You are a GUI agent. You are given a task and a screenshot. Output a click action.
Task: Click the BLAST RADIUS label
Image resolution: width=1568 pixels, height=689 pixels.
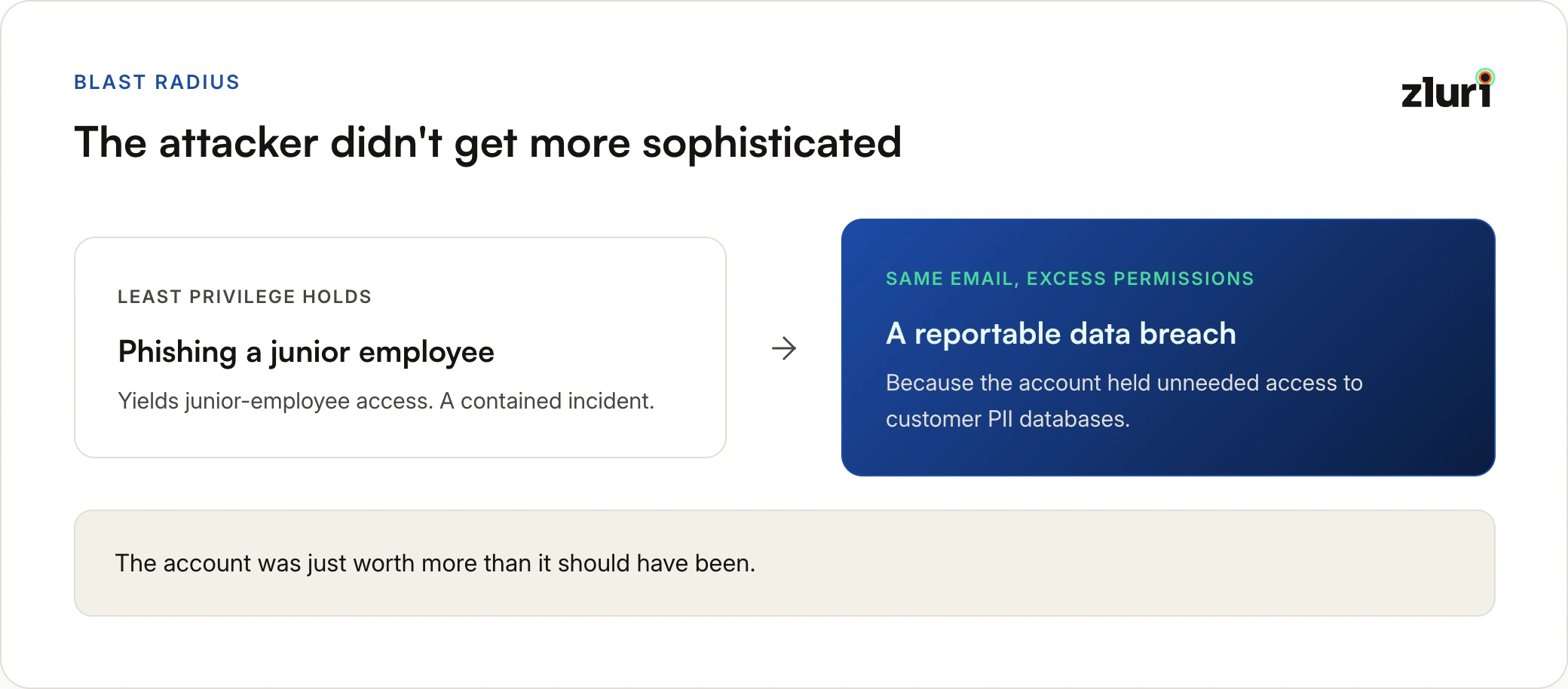(x=157, y=82)
